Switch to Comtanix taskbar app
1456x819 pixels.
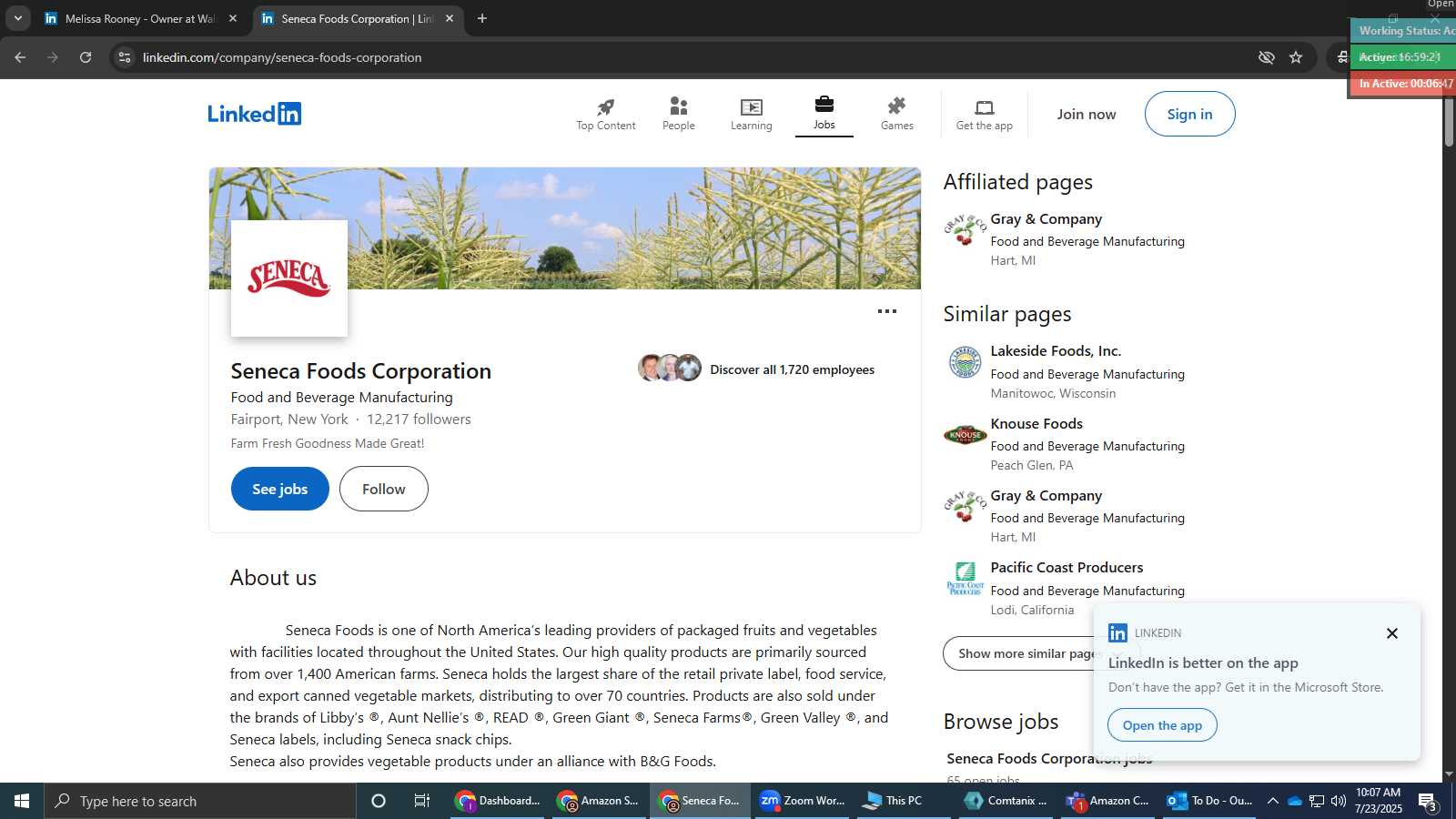(1006, 801)
